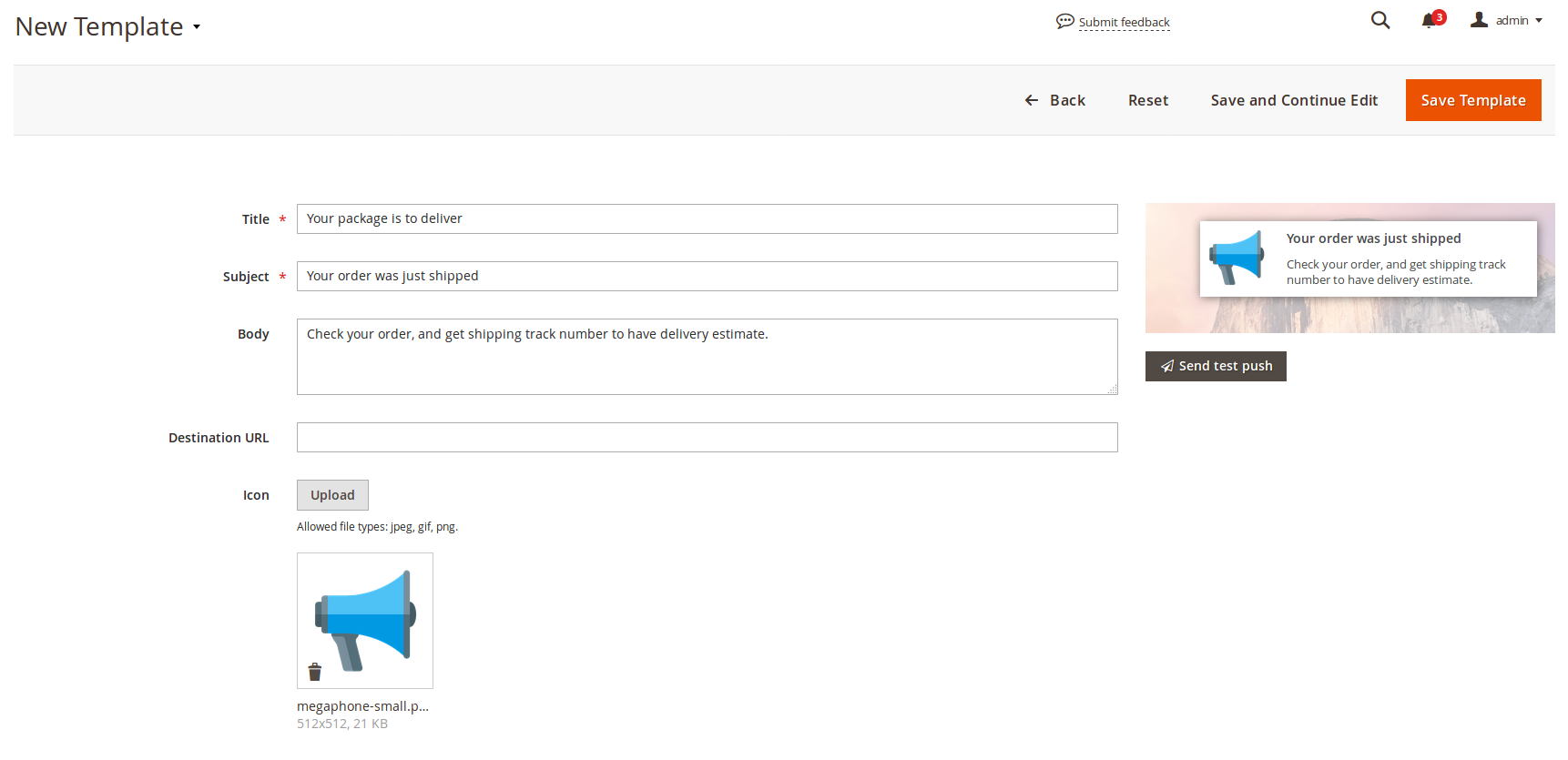Focus the Title input field
The width and height of the screenshot is (1568, 760).
coord(707,218)
